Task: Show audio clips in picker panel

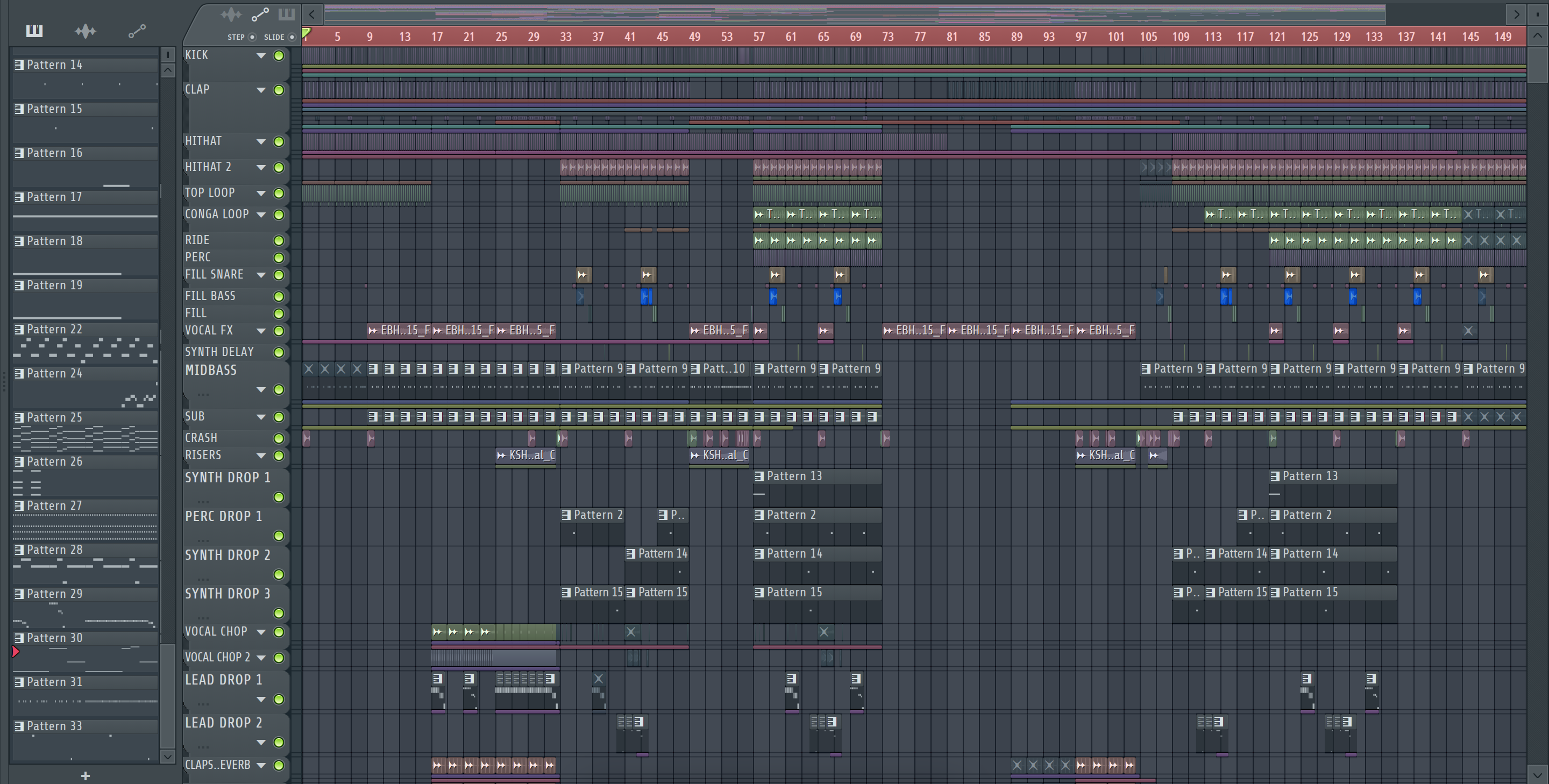Action: click(86, 31)
